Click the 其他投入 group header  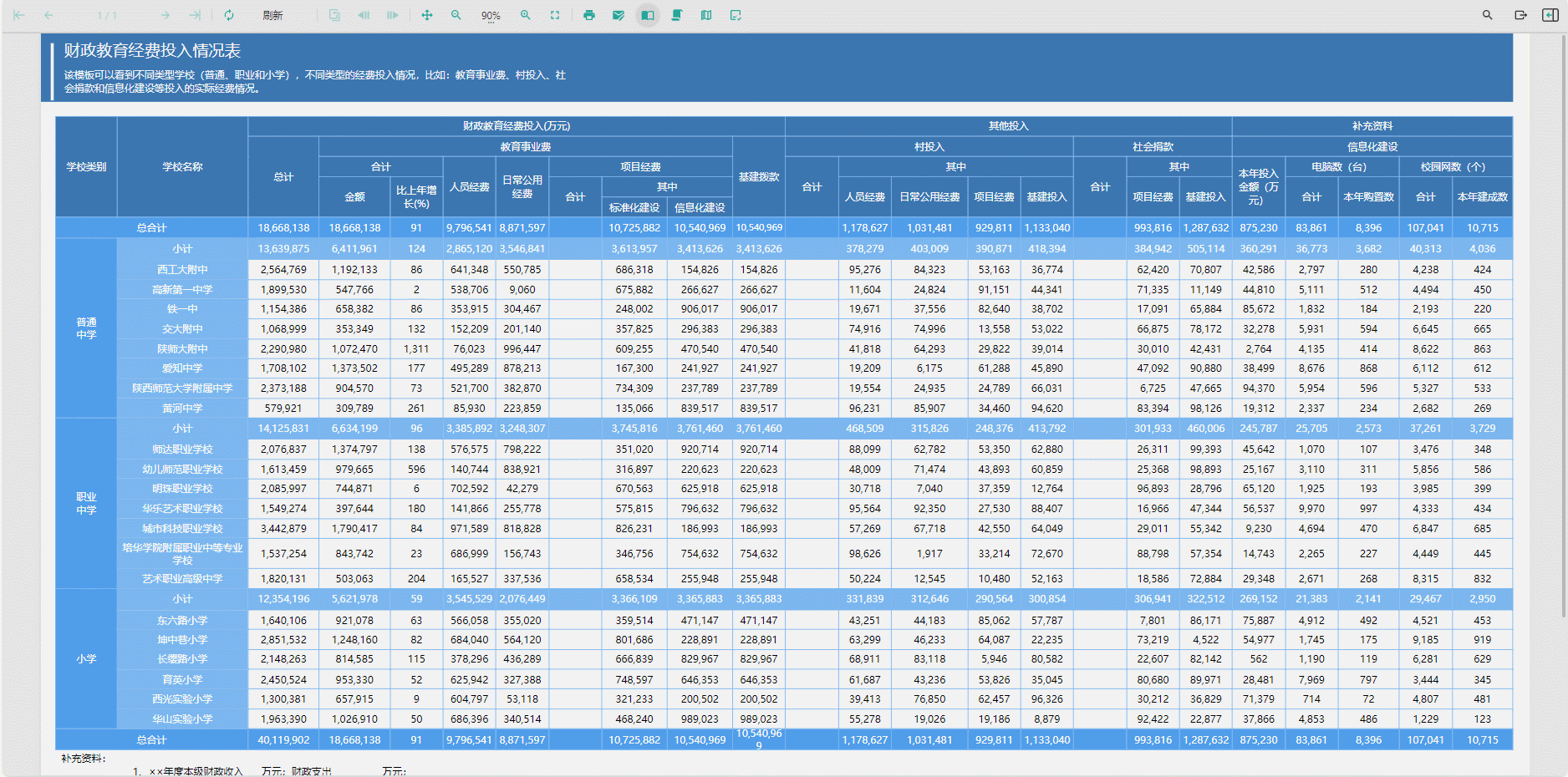[1009, 126]
